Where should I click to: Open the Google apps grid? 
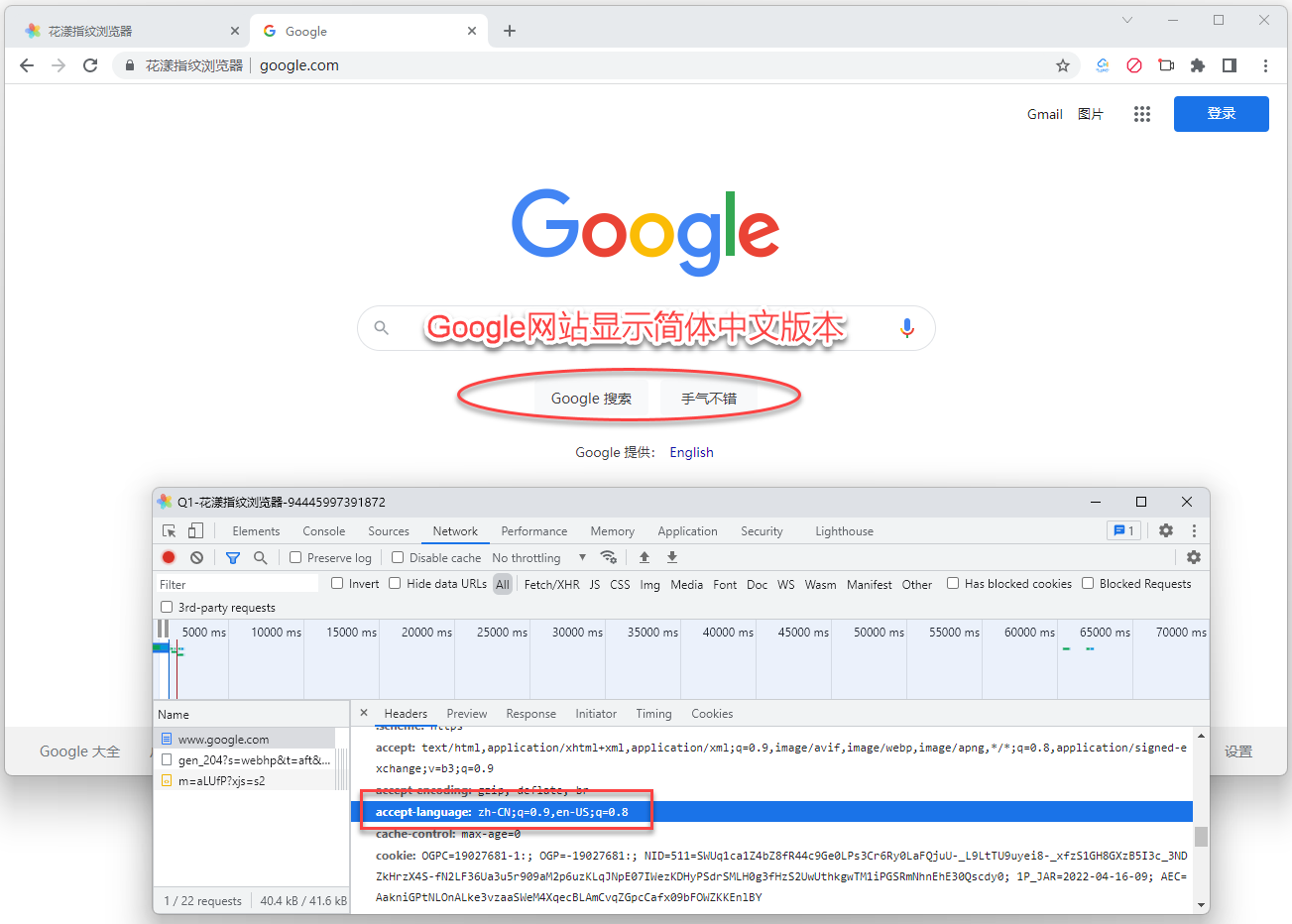(1142, 114)
